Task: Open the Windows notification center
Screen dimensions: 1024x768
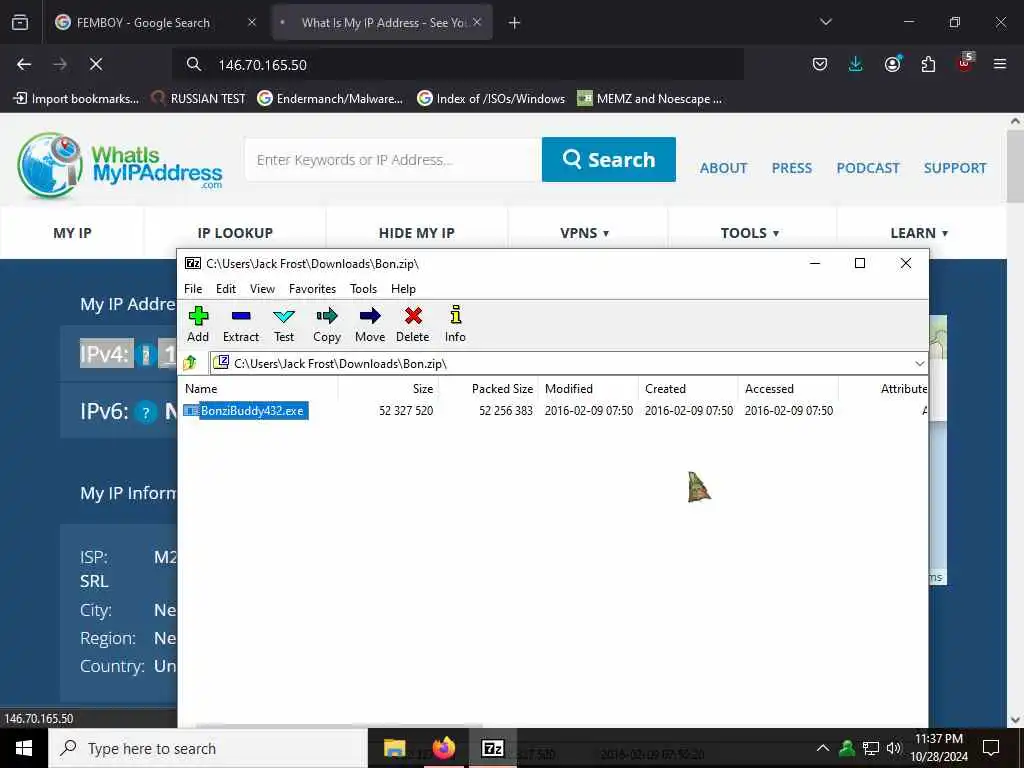Action: (991, 748)
